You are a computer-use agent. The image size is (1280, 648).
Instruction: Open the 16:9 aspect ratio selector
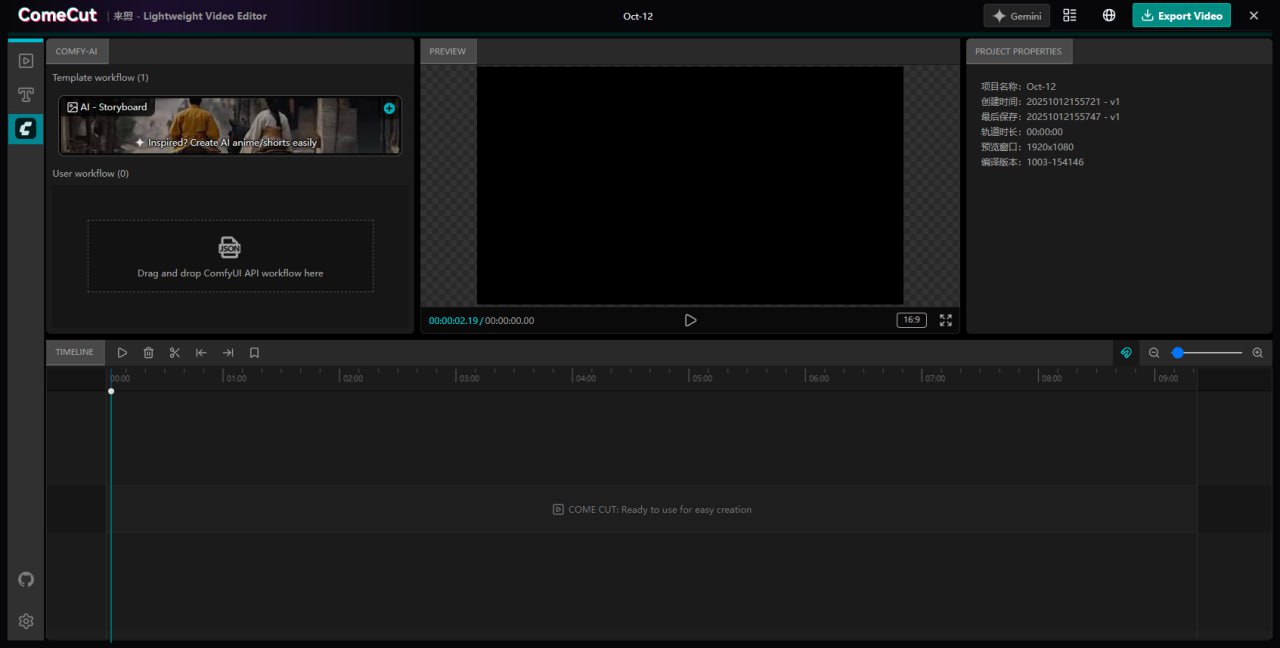point(911,320)
